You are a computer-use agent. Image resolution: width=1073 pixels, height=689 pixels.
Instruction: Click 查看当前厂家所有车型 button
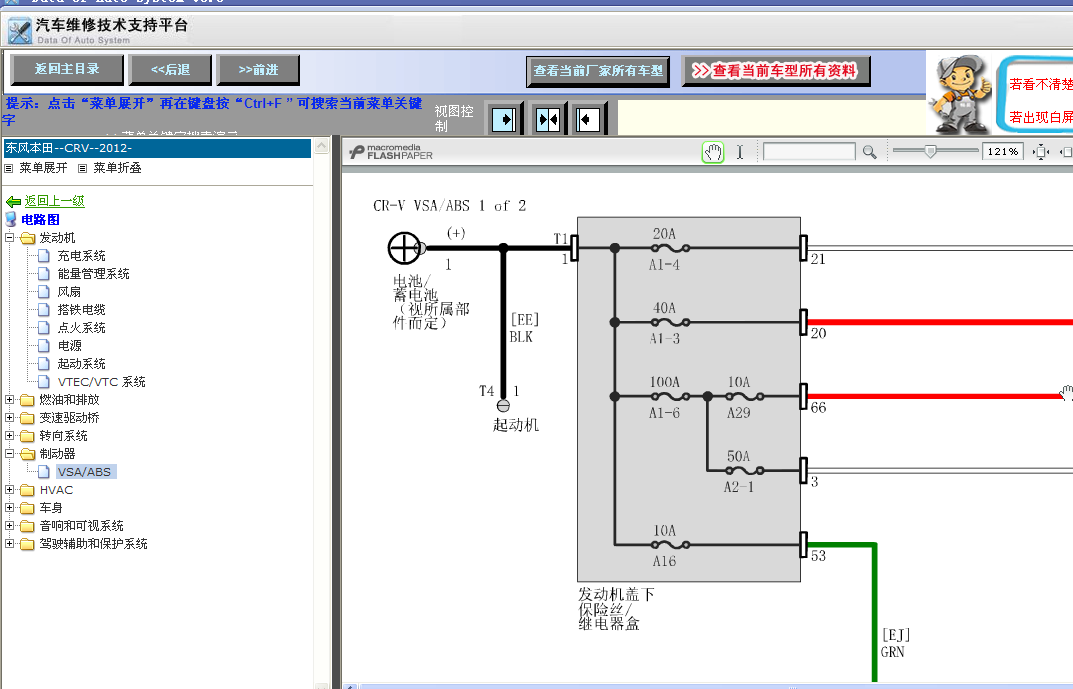click(x=597, y=71)
